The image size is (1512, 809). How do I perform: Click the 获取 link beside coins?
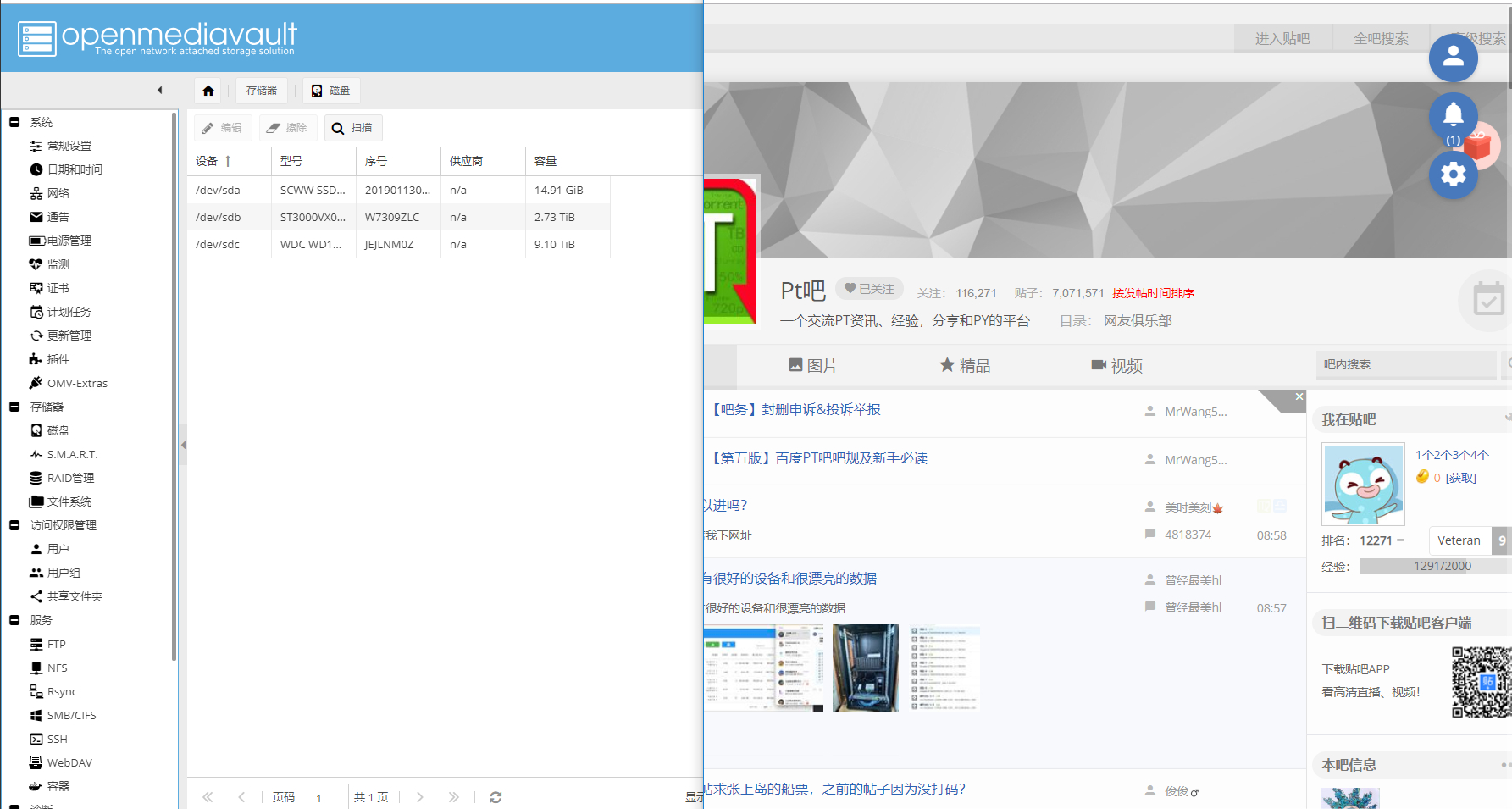(x=1460, y=478)
